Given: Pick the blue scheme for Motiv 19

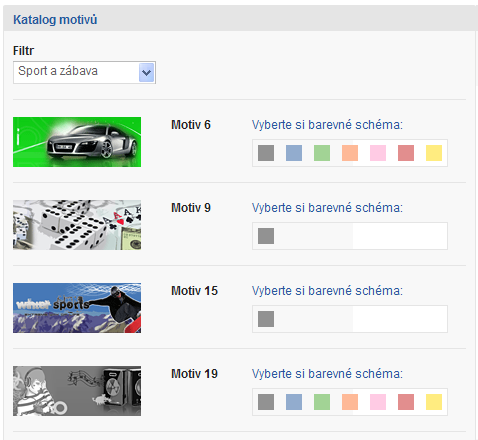Looking at the screenshot, I should tap(294, 402).
